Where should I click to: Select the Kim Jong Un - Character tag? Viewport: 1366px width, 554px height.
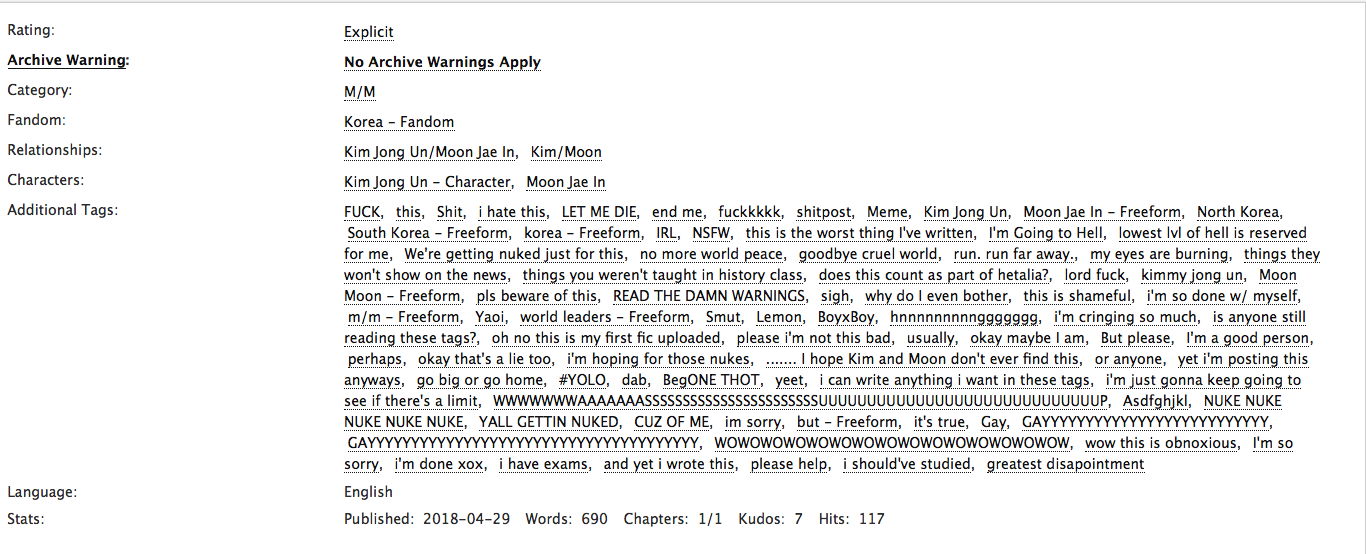click(x=427, y=182)
